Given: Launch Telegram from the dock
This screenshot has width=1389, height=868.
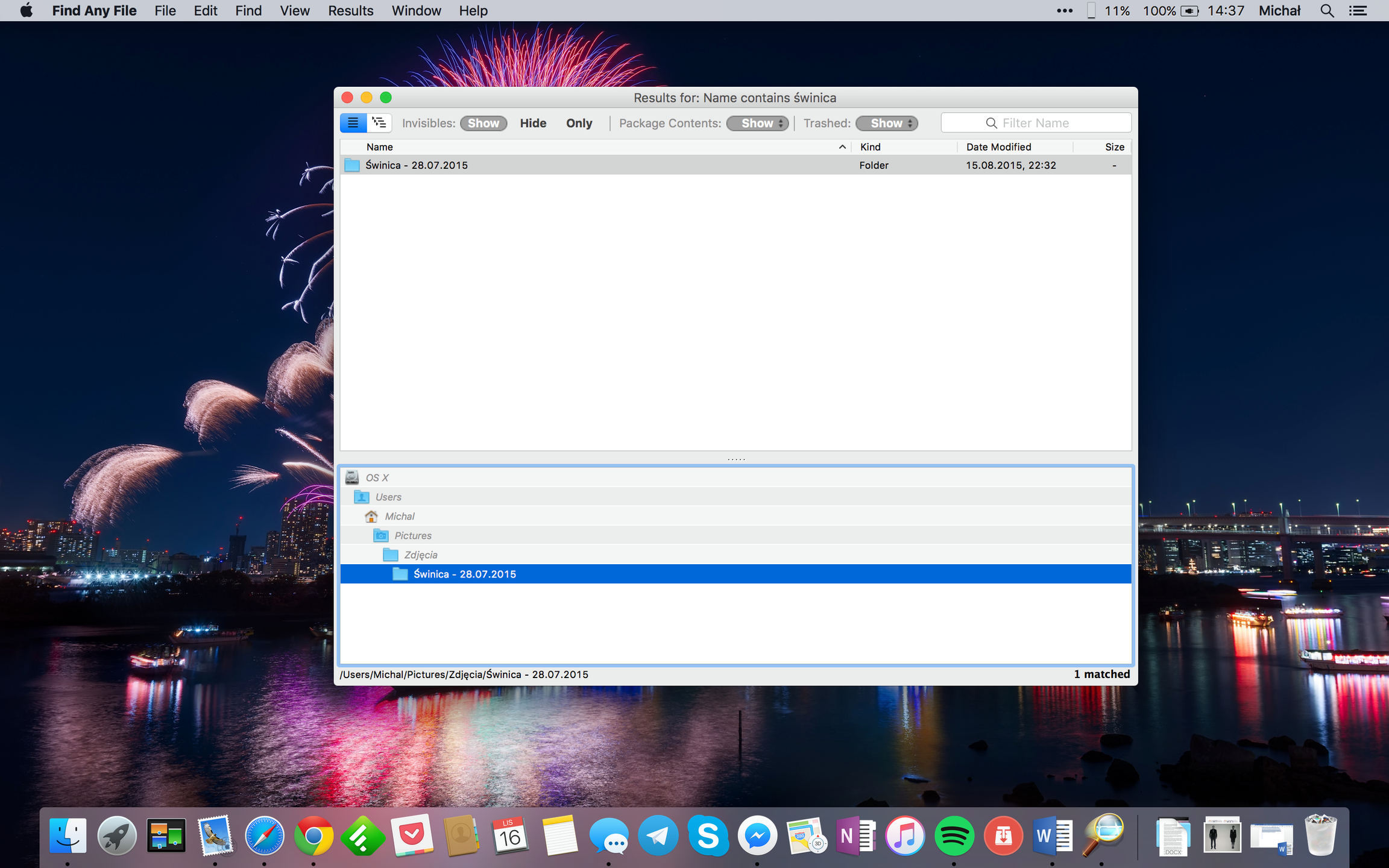Looking at the screenshot, I should tap(658, 836).
